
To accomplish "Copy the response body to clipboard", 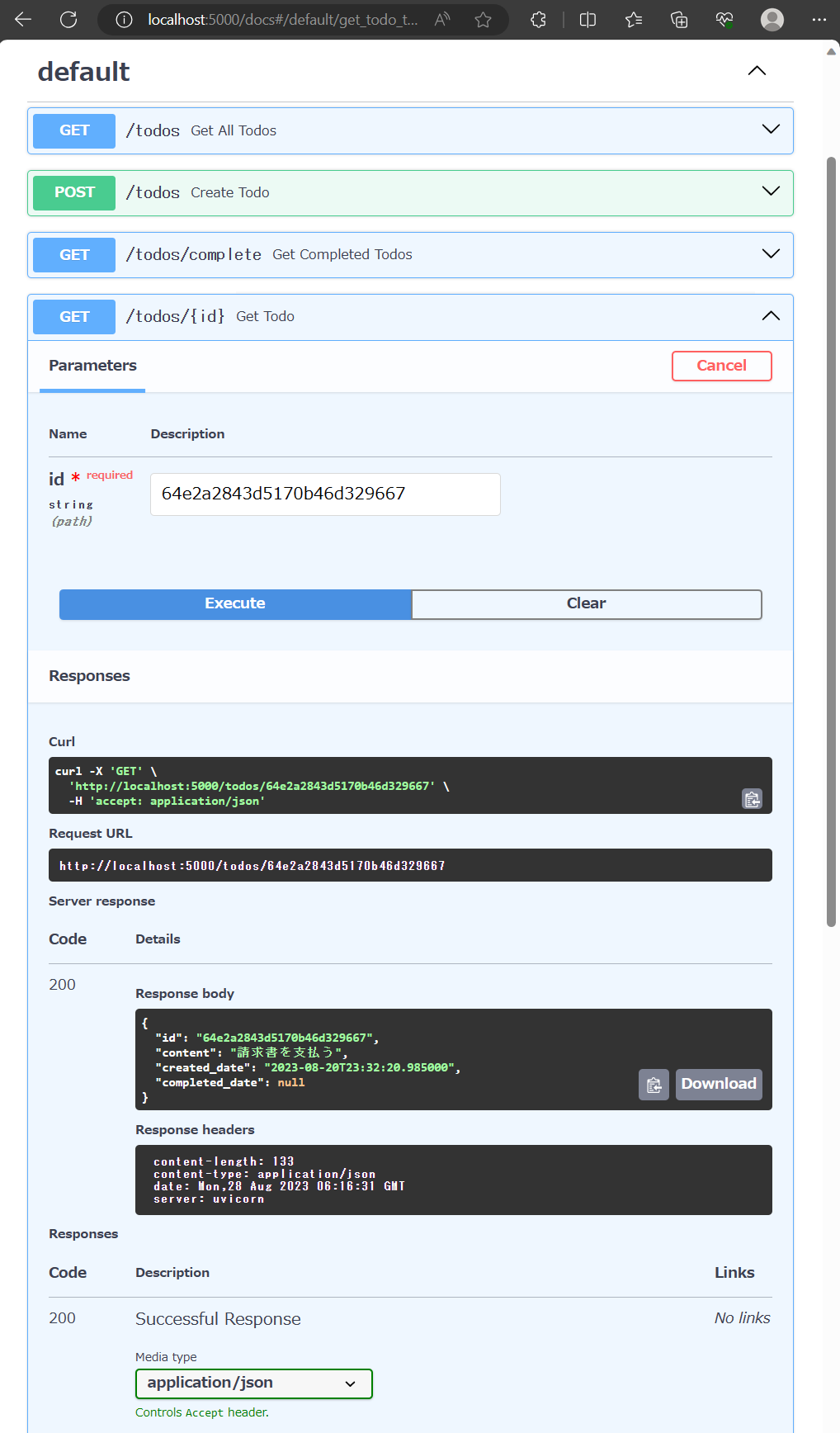I will (654, 1085).
